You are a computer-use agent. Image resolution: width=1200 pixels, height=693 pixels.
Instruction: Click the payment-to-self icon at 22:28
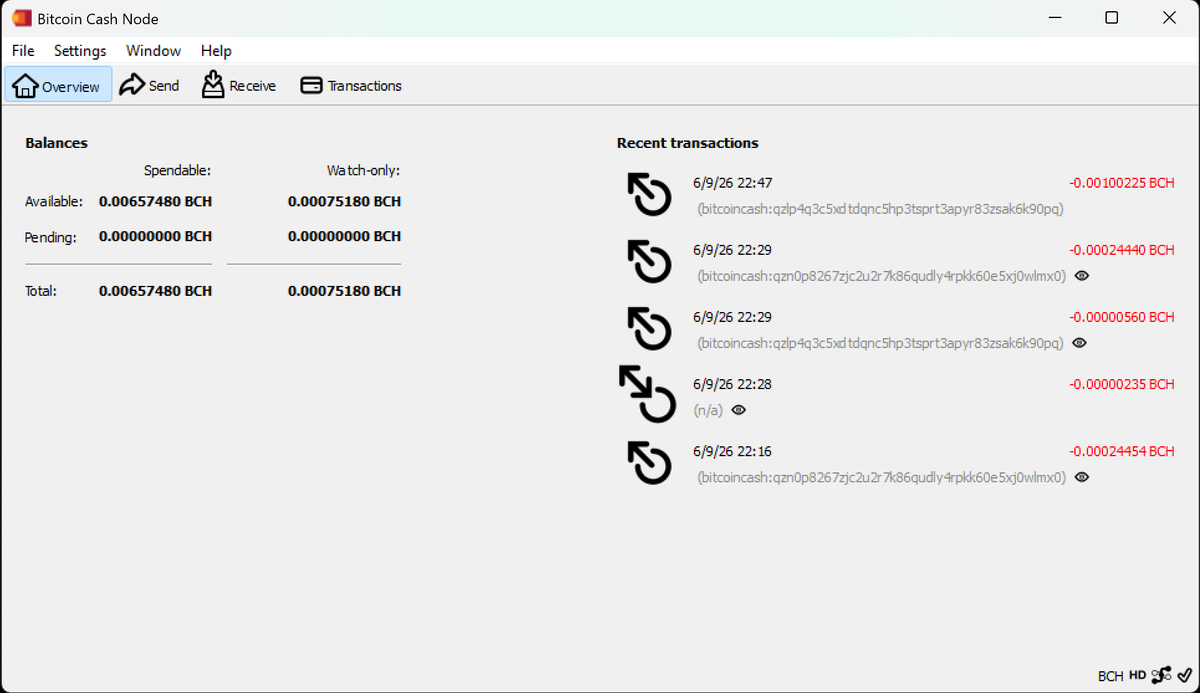pyautogui.click(x=647, y=395)
